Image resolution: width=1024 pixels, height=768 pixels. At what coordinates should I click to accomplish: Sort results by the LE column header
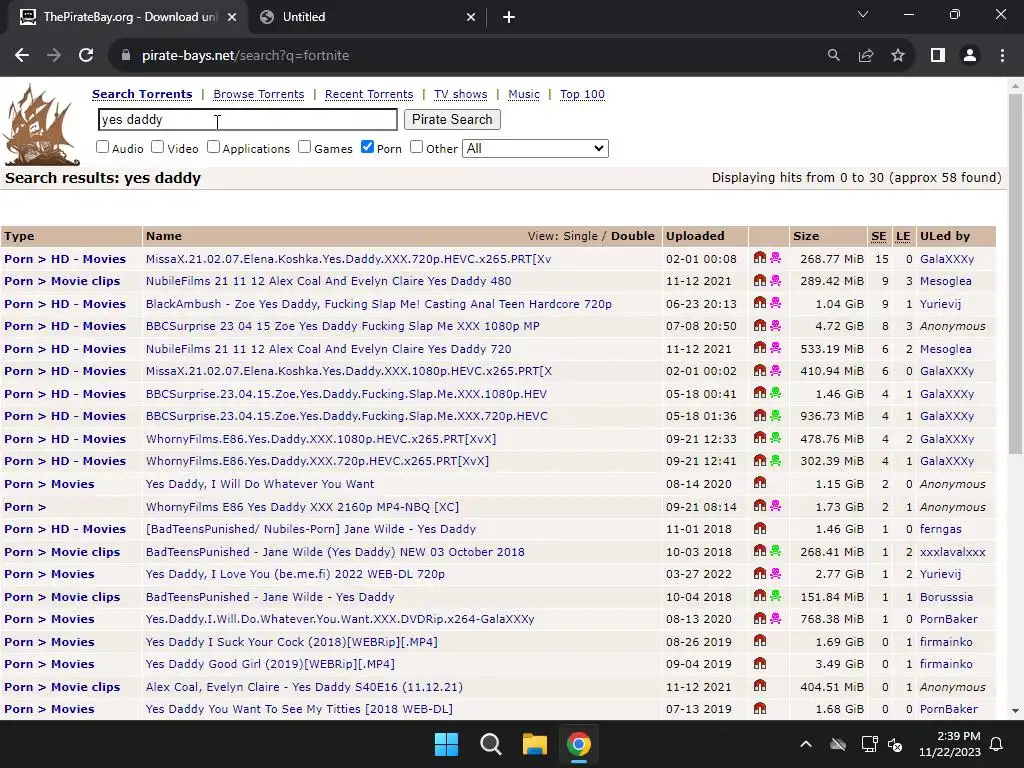903,236
